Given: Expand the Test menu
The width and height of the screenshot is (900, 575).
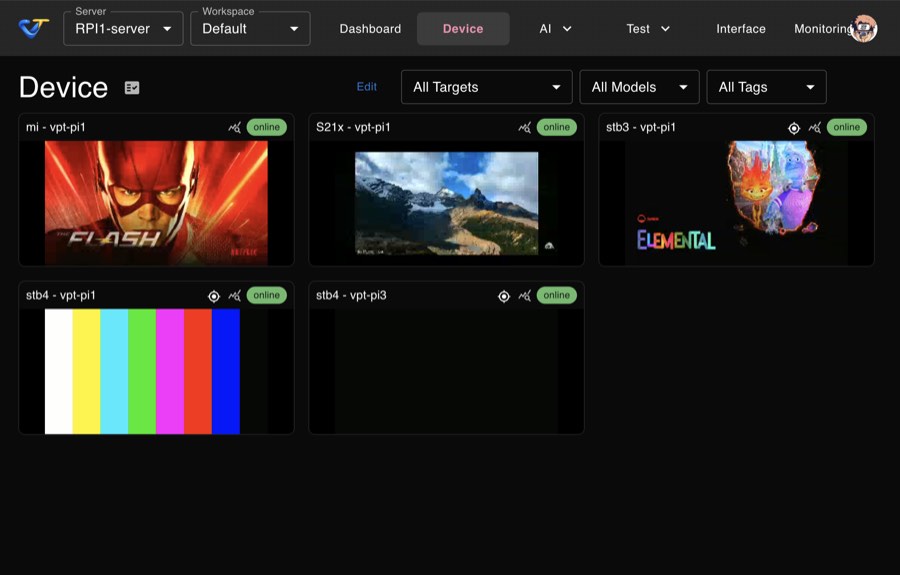Looking at the screenshot, I should pyautogui.click(x=648, y=29).
